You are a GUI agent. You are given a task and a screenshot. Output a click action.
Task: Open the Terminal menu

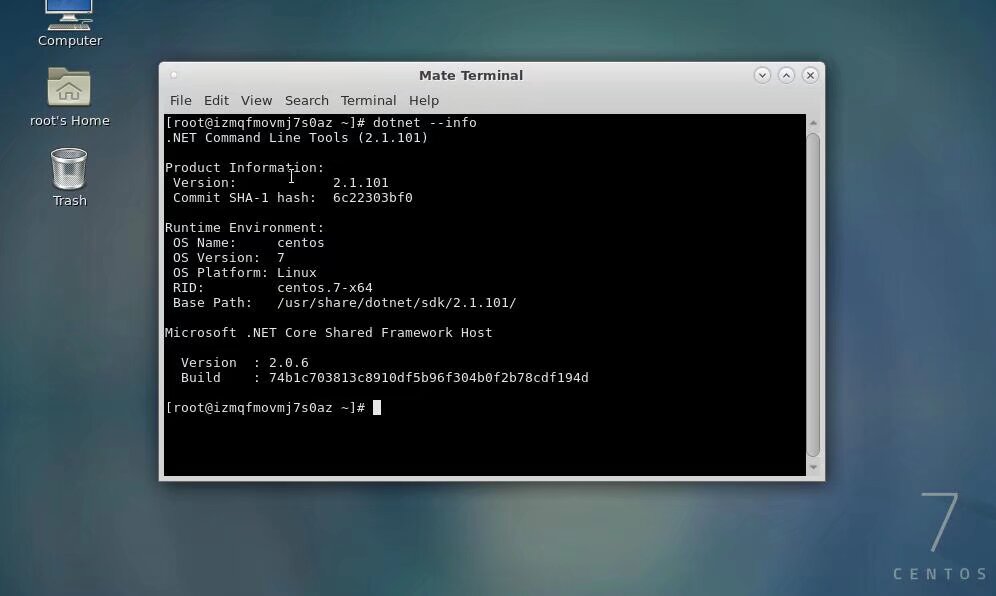pos(368,101)
